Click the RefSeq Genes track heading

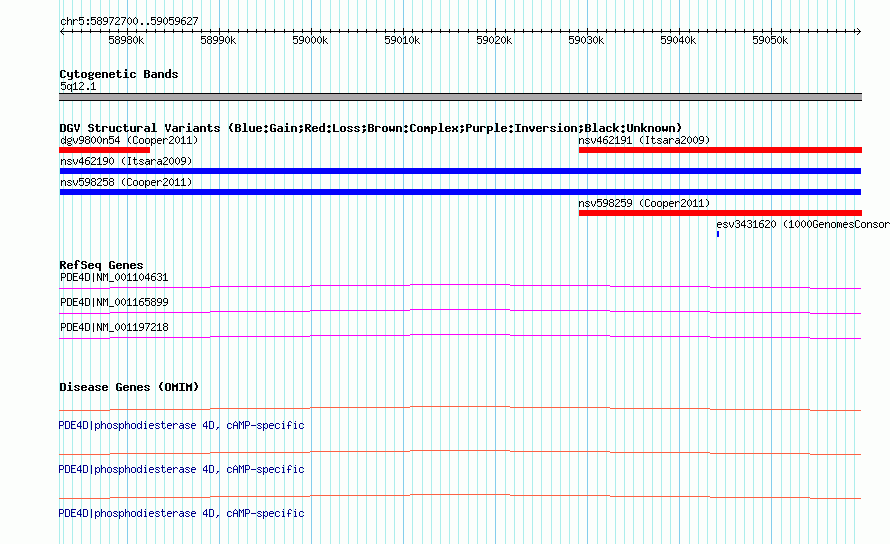click(x=101, y=265)
